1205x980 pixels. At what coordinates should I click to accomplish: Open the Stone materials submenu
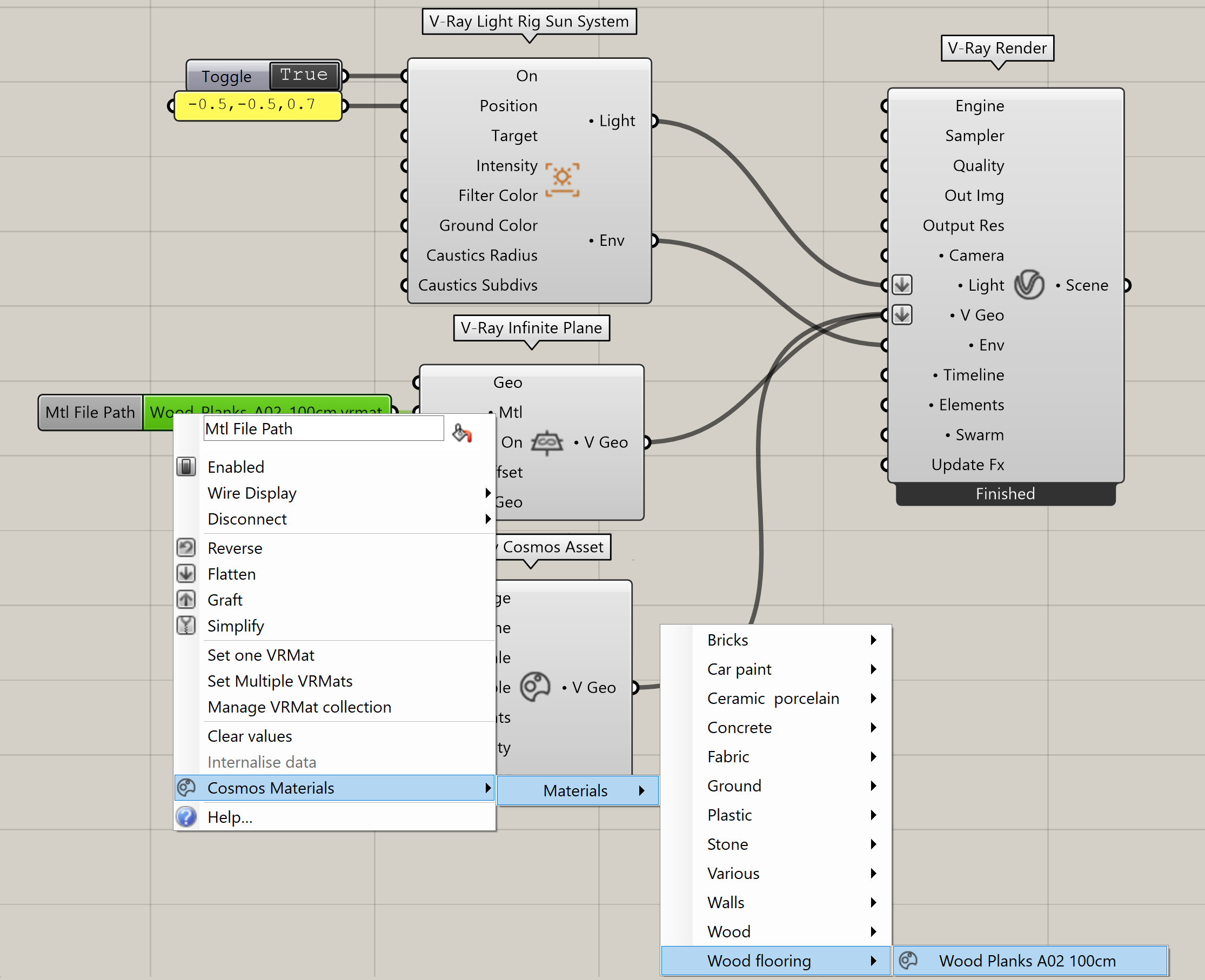click(775, 844)
